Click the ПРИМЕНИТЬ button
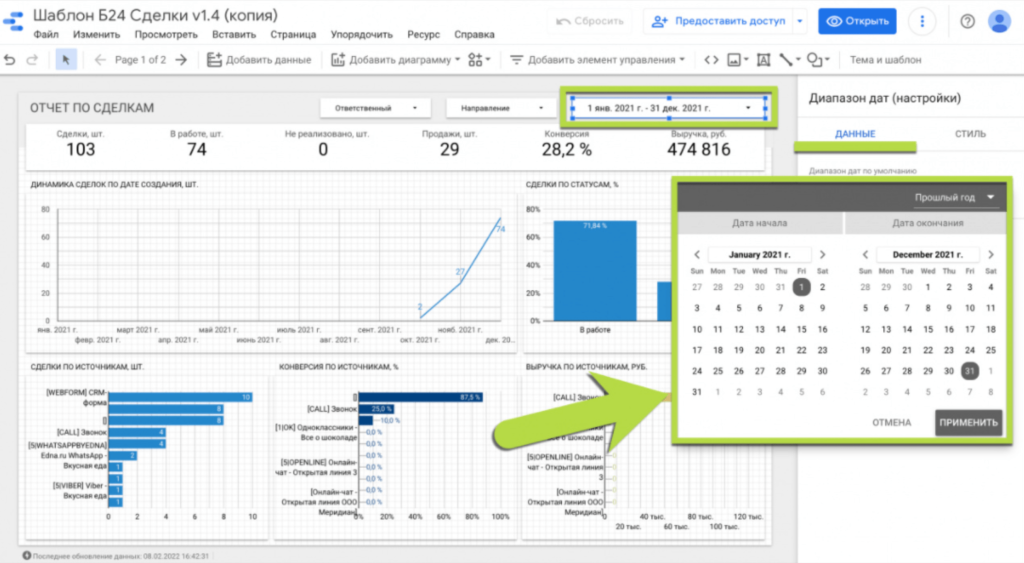Screen dimensions: 1024x563 coord(968,422)
